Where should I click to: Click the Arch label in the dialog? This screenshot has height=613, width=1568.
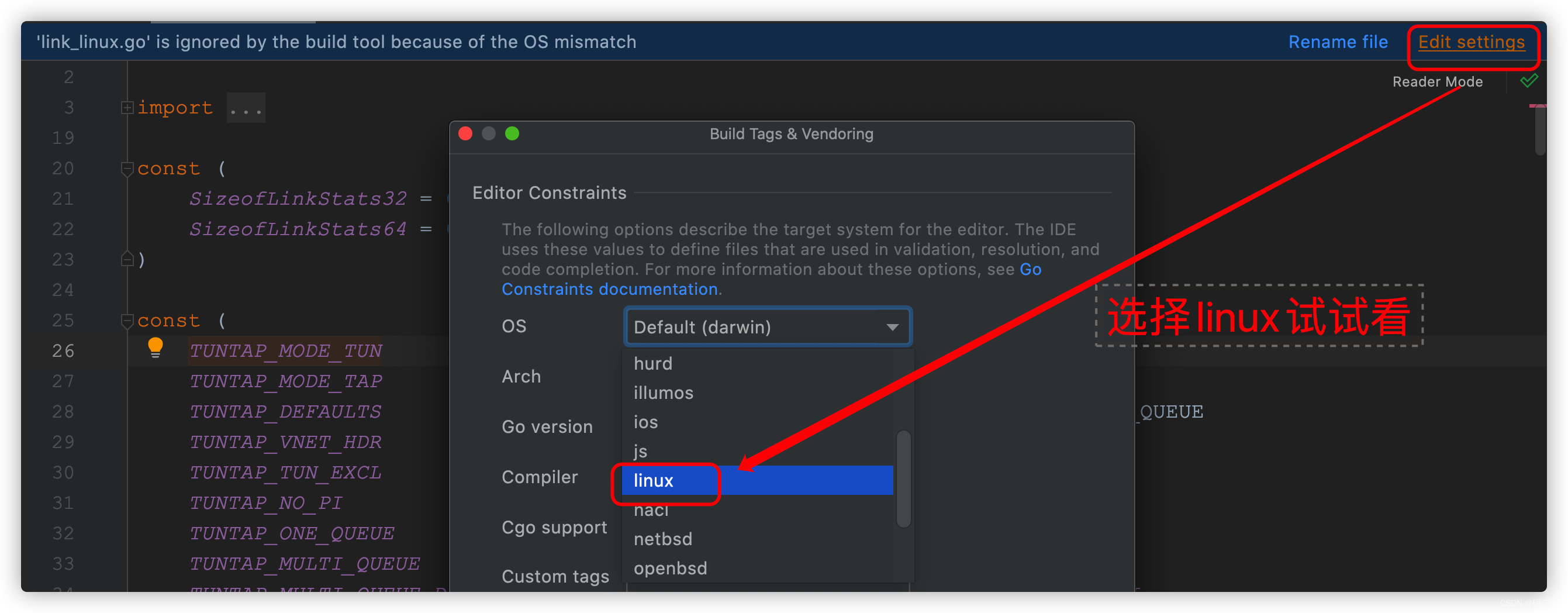521,376
